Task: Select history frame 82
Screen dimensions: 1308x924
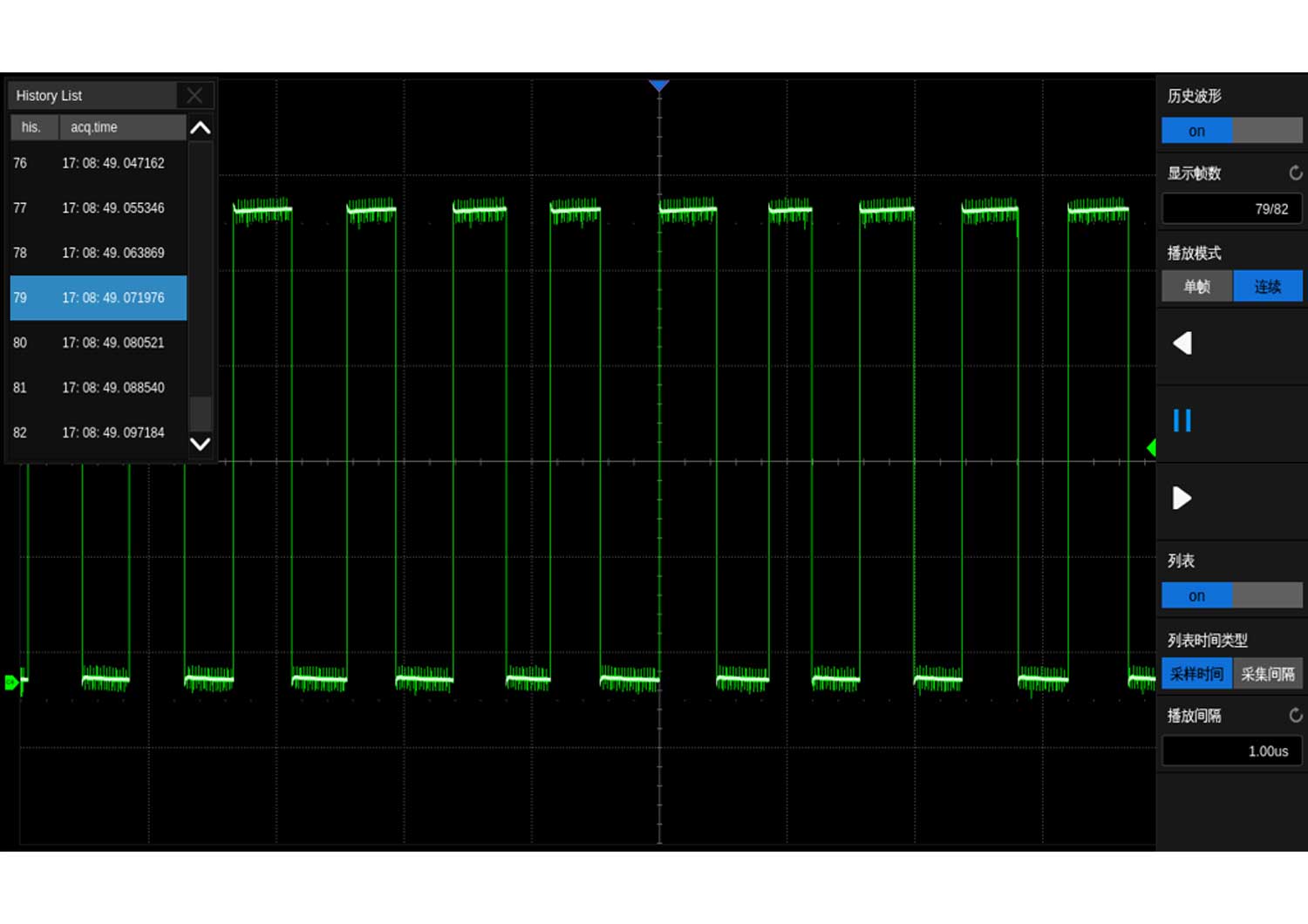Action: (x=99, y=432)
